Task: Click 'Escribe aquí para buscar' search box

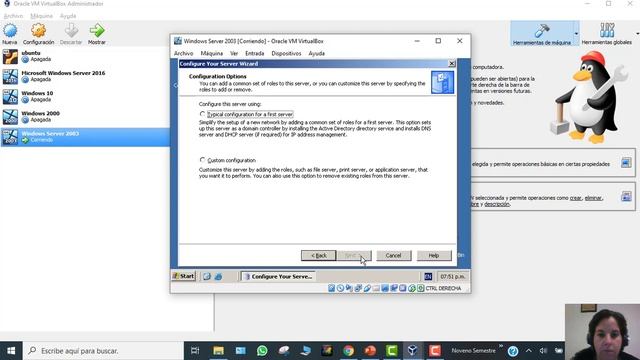Action: (x=103, y=351)
